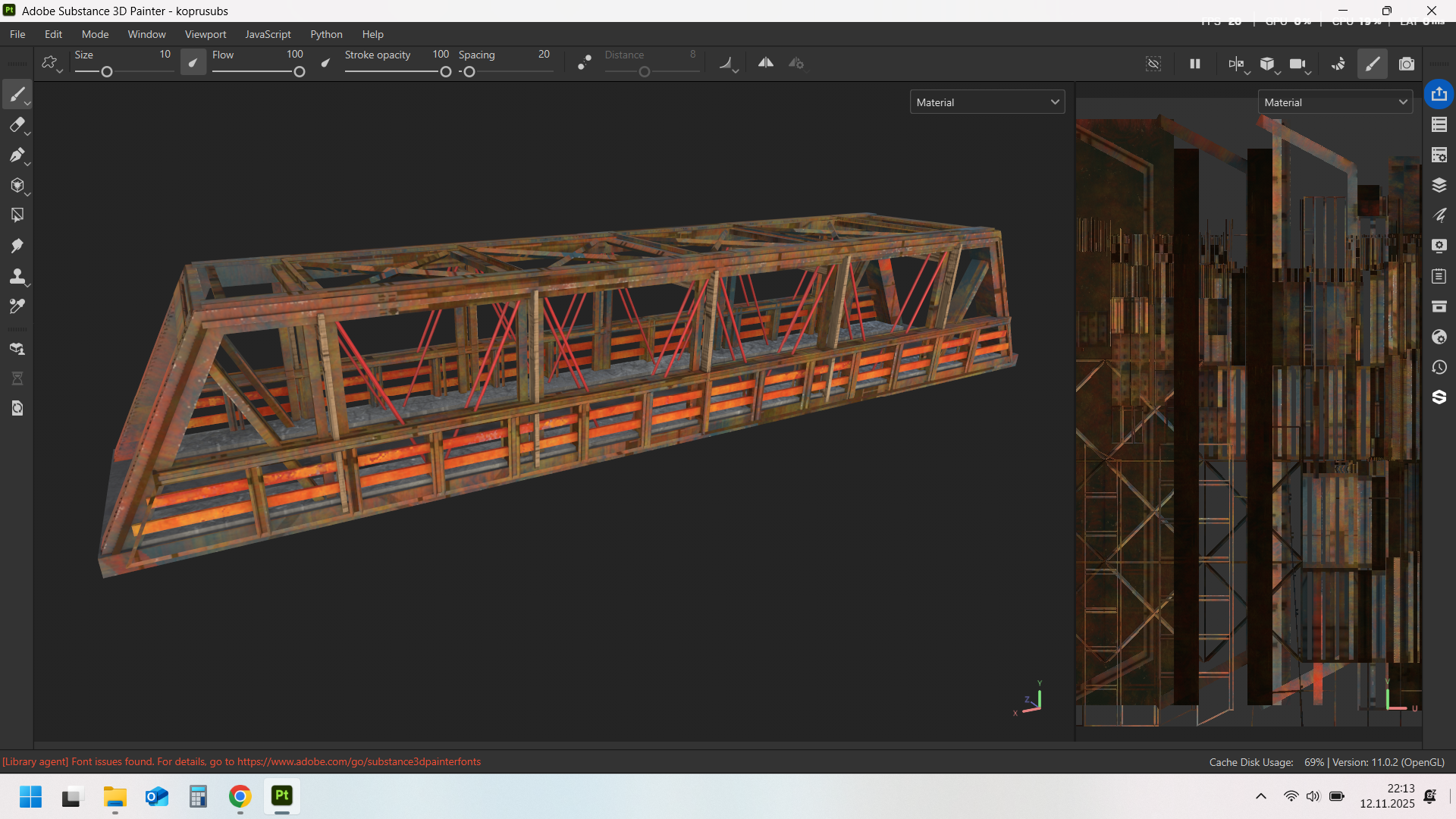
Task: Adjust the Flow slider handle
Action: (300, 72)
